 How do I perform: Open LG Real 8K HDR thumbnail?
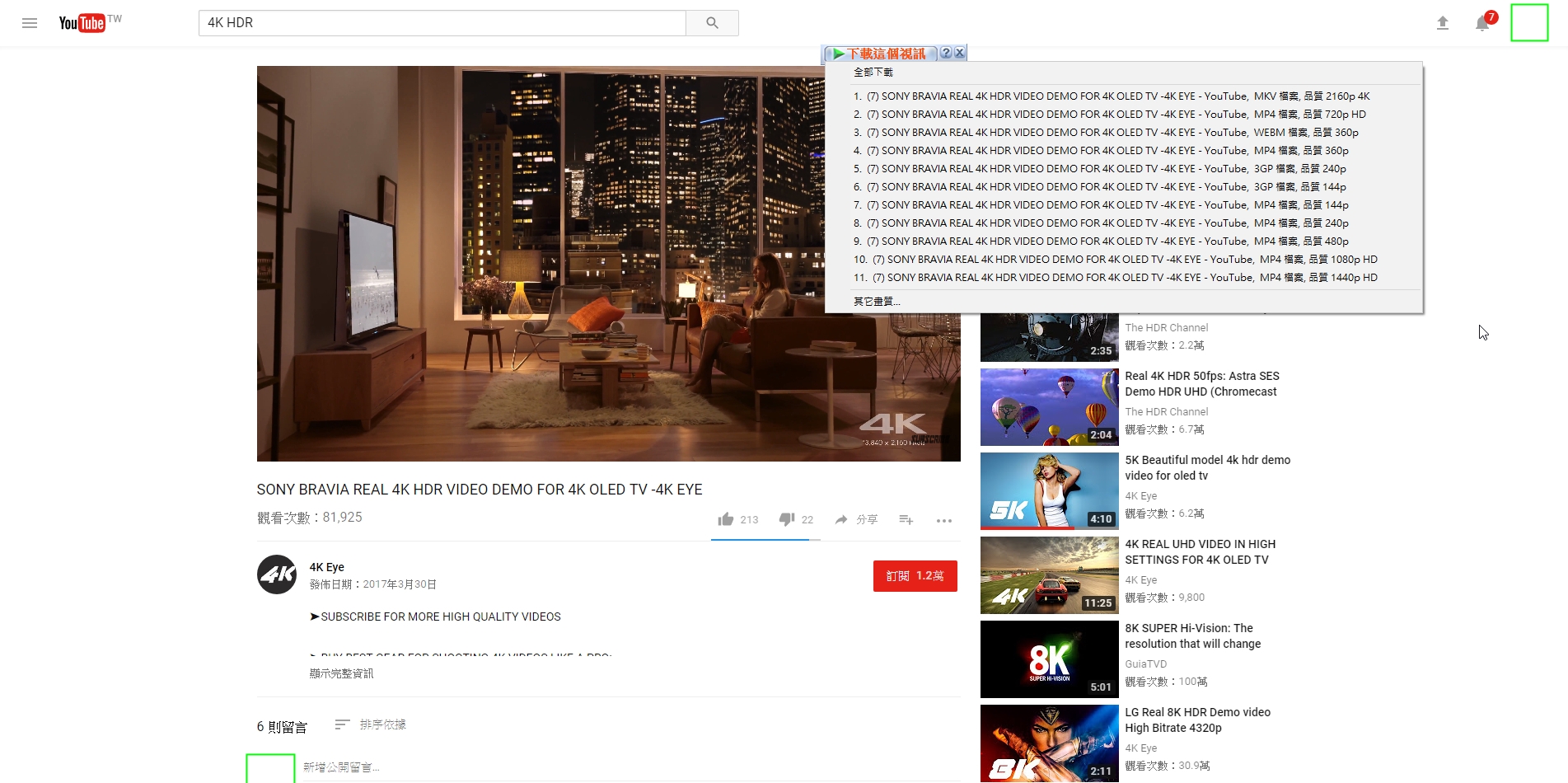1049,743
